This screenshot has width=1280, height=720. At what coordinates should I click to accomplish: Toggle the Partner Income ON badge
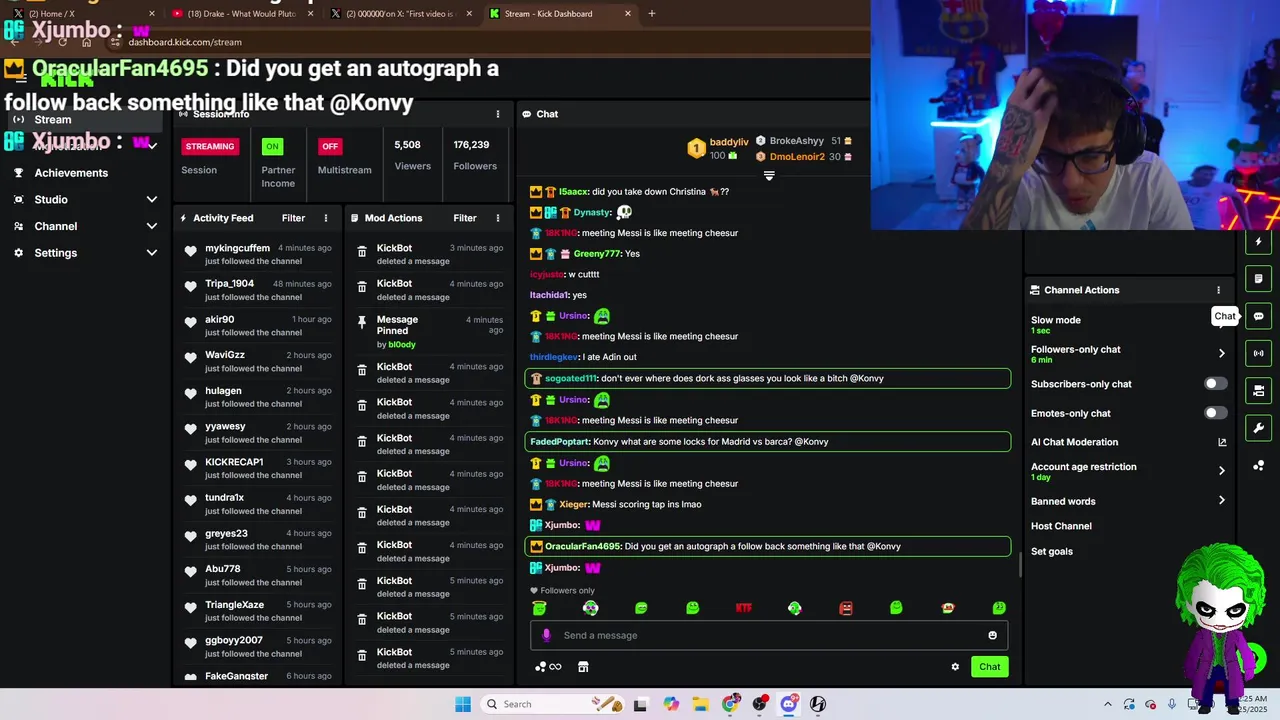272,146
